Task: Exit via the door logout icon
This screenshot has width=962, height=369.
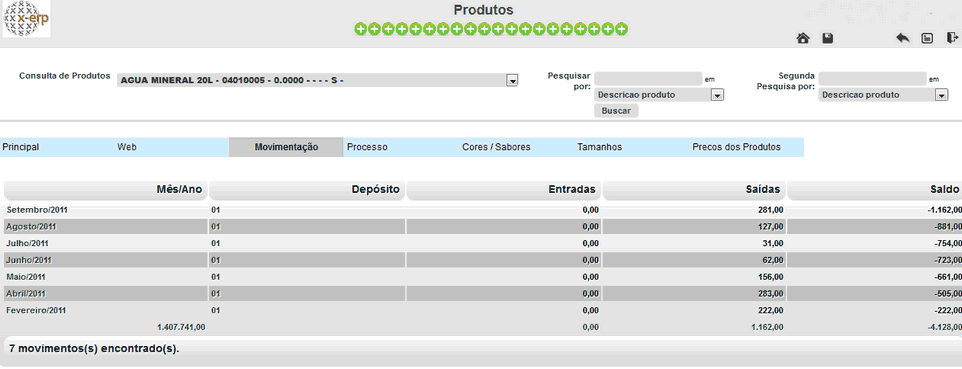Action: pyautogui.click(x=952, y=38)
